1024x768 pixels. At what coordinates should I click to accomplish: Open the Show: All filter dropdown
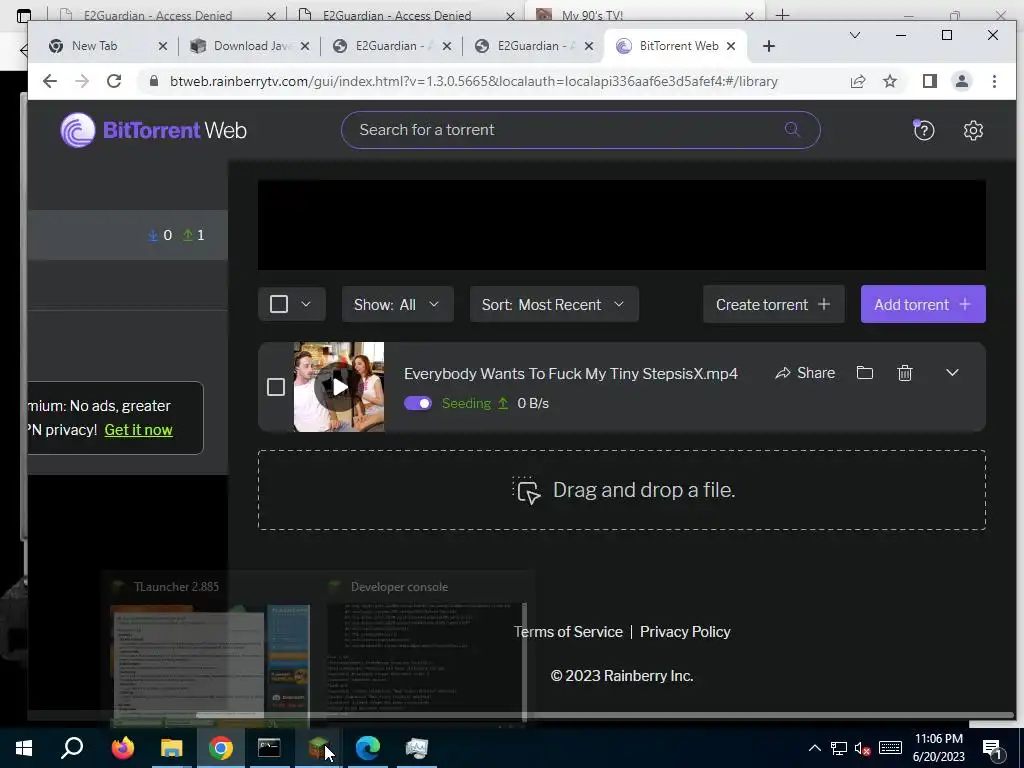coord(397,304)
